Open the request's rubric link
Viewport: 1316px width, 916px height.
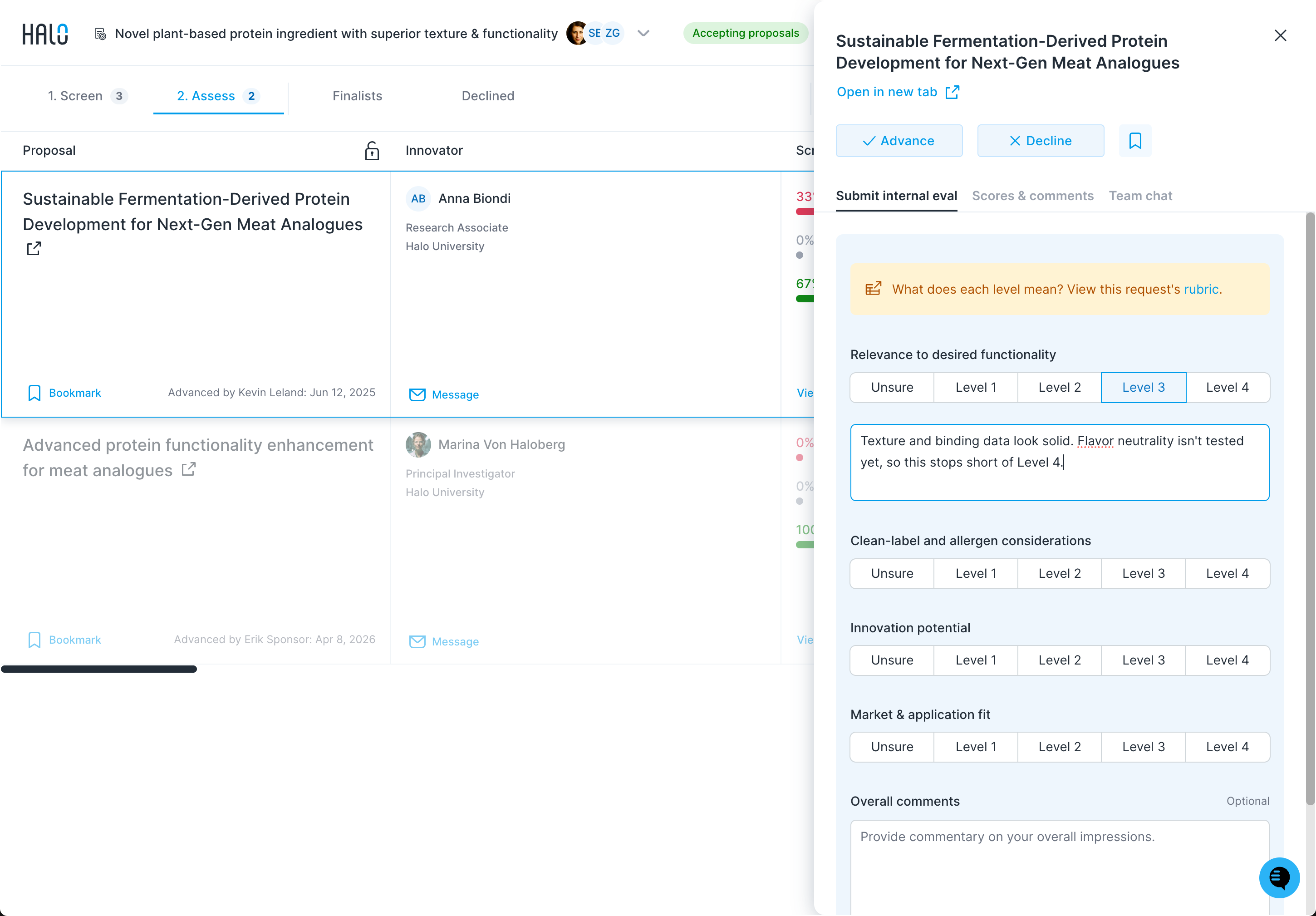1201,289
